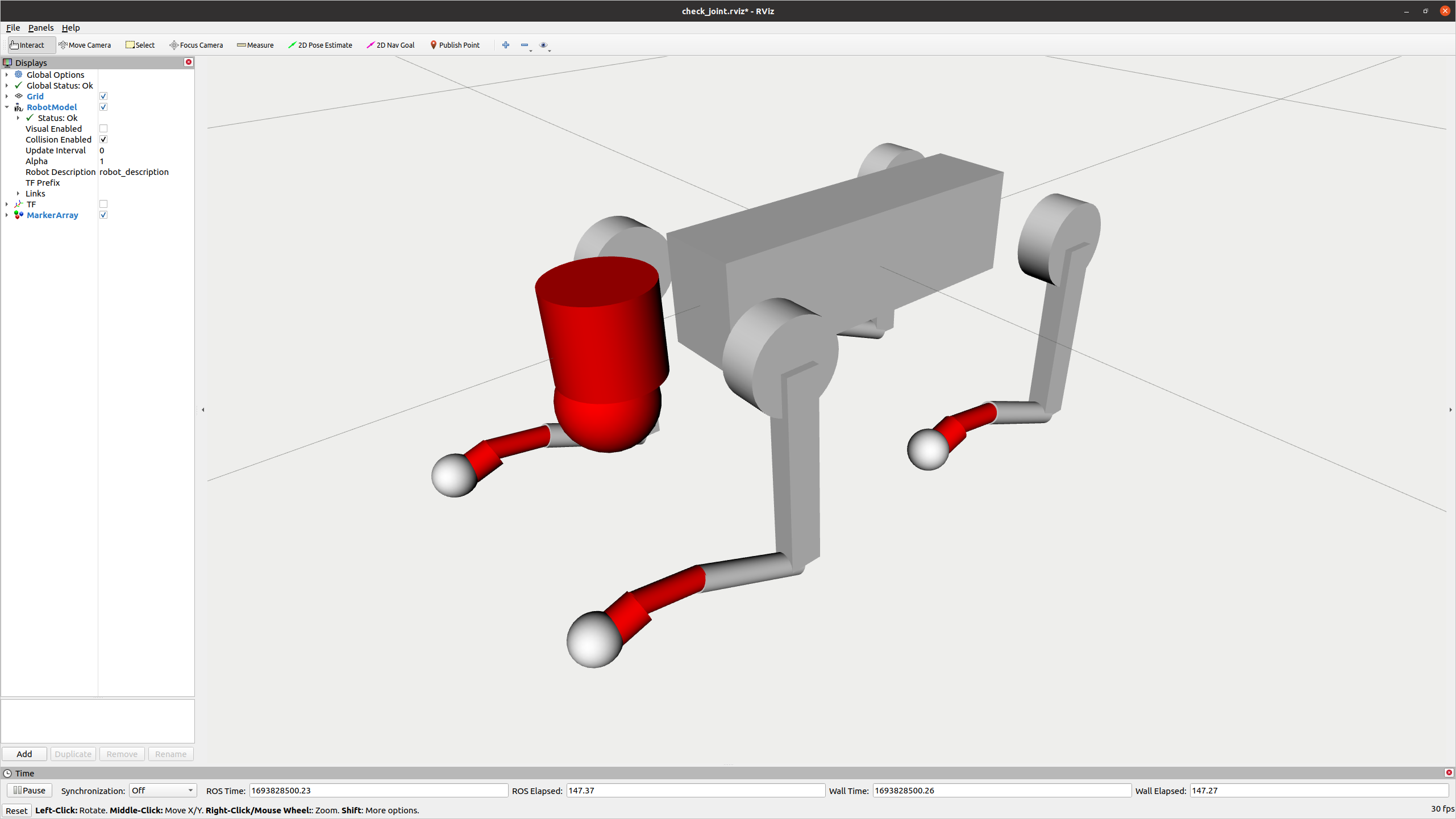Choose the Measure tool

(x=255, y=45)
